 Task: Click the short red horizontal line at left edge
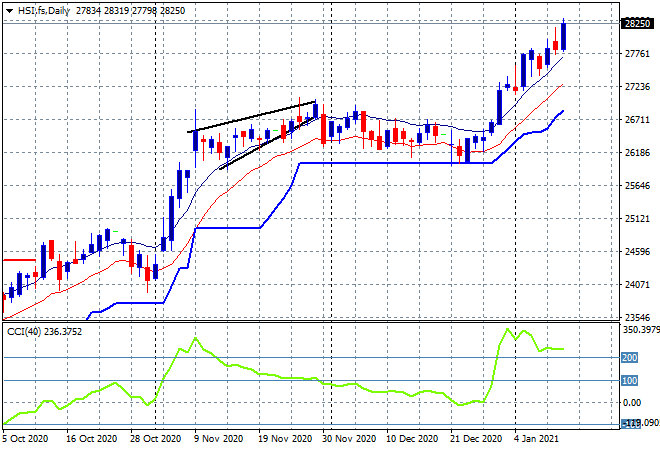click(19, 261)
